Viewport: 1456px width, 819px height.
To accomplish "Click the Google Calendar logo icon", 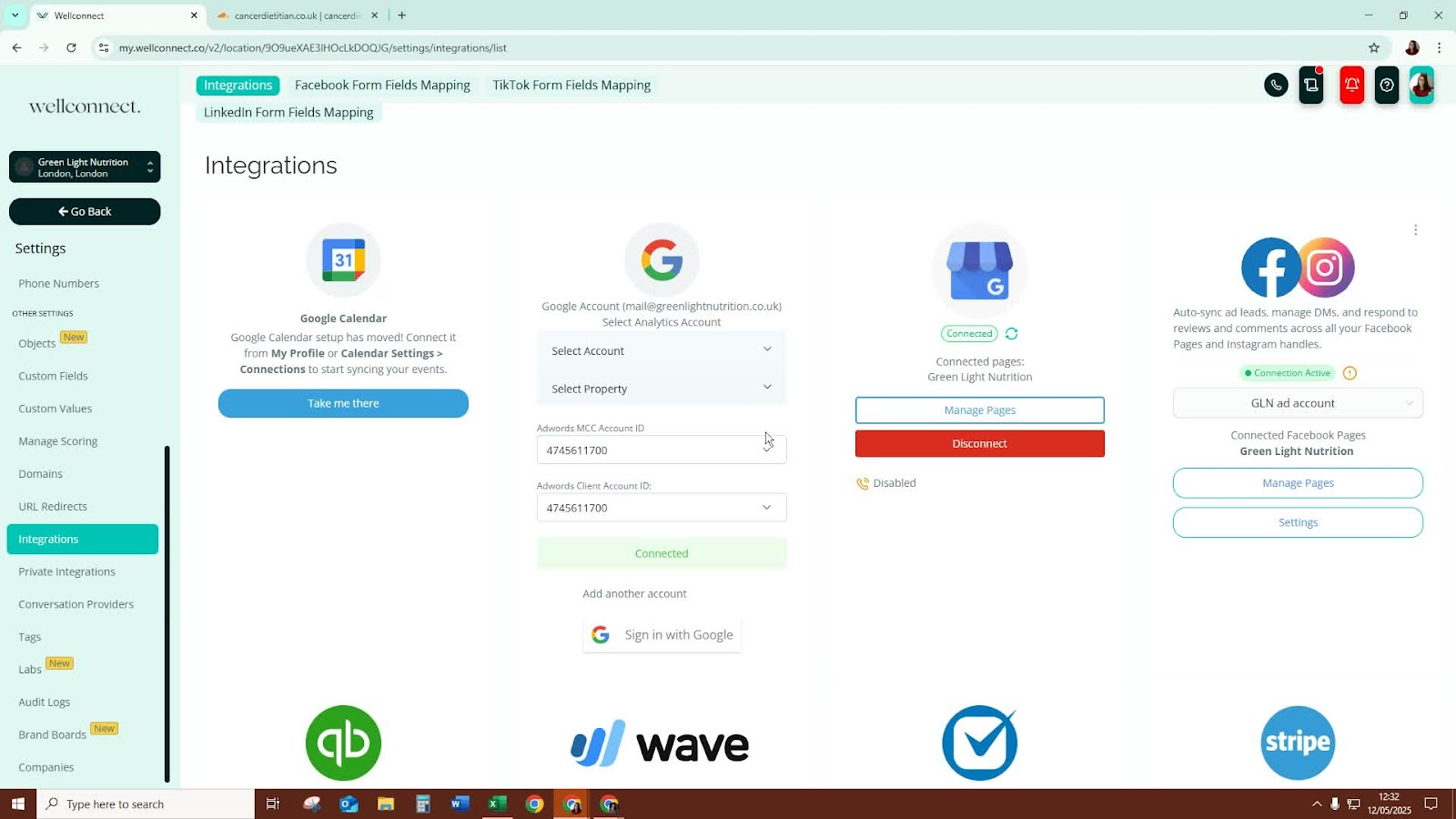I will click(343, 260).
